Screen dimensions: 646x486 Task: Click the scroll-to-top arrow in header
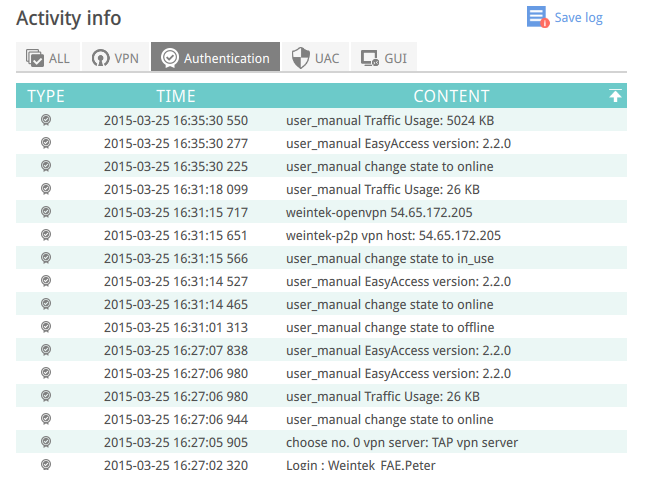point(615,96)
